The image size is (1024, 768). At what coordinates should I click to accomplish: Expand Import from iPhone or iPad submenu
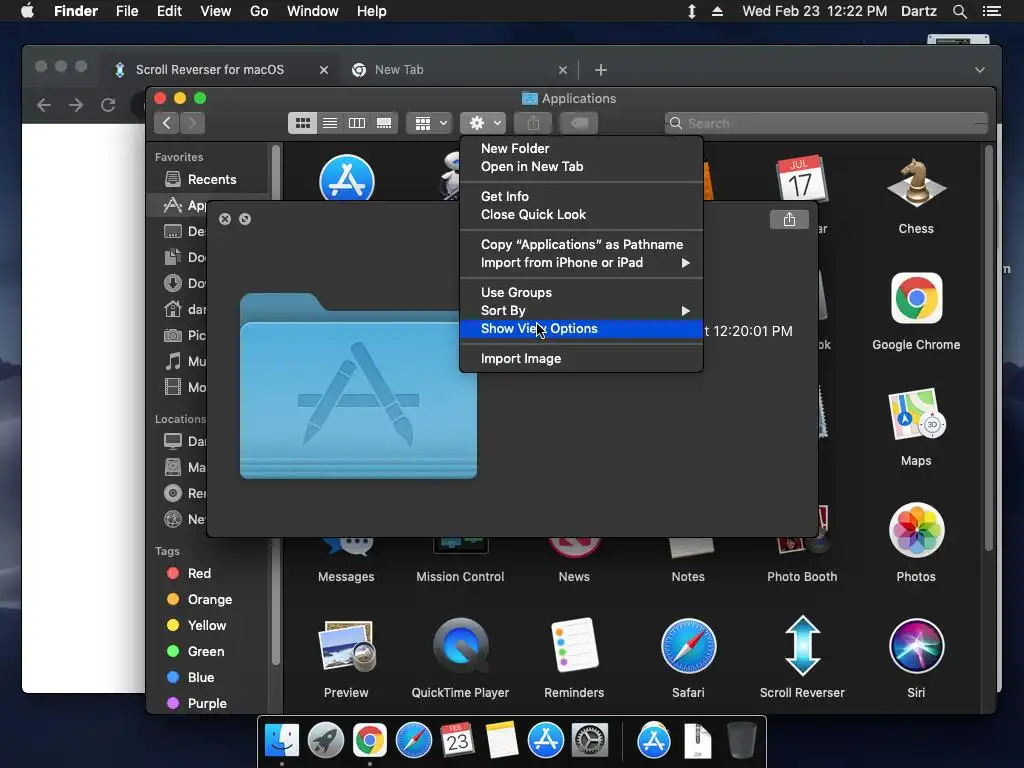(x=581, y=263)
